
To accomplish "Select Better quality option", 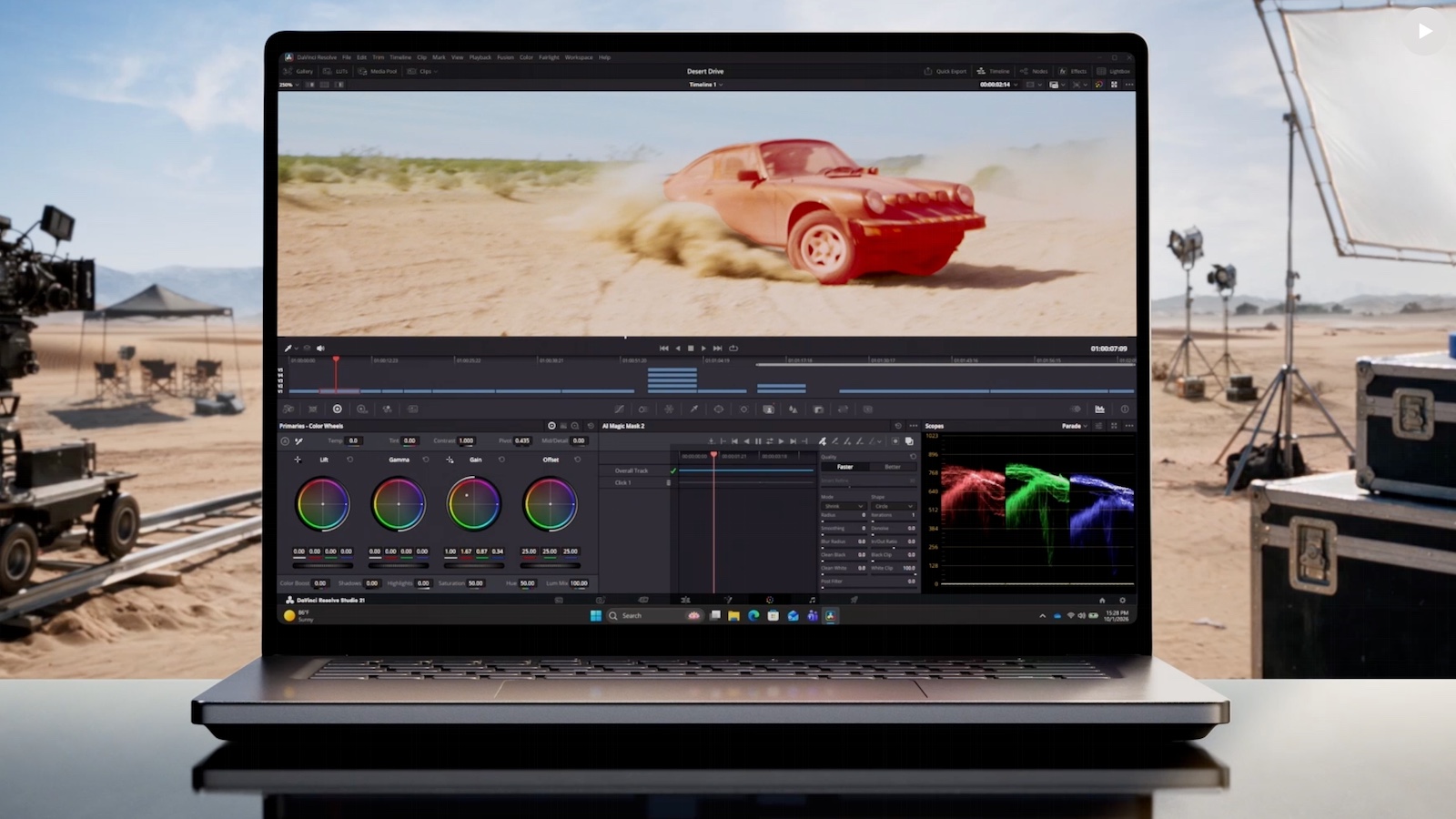I will click(893, 467).
